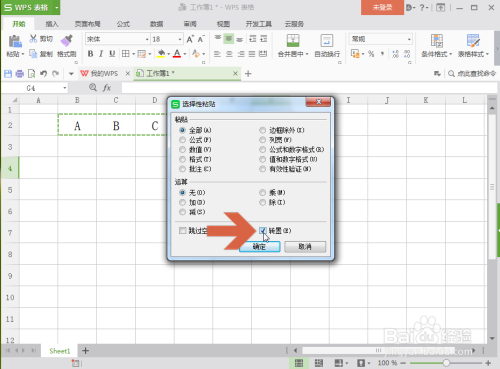Open the WPS 表格 application menu arrow

pos(57,7)
